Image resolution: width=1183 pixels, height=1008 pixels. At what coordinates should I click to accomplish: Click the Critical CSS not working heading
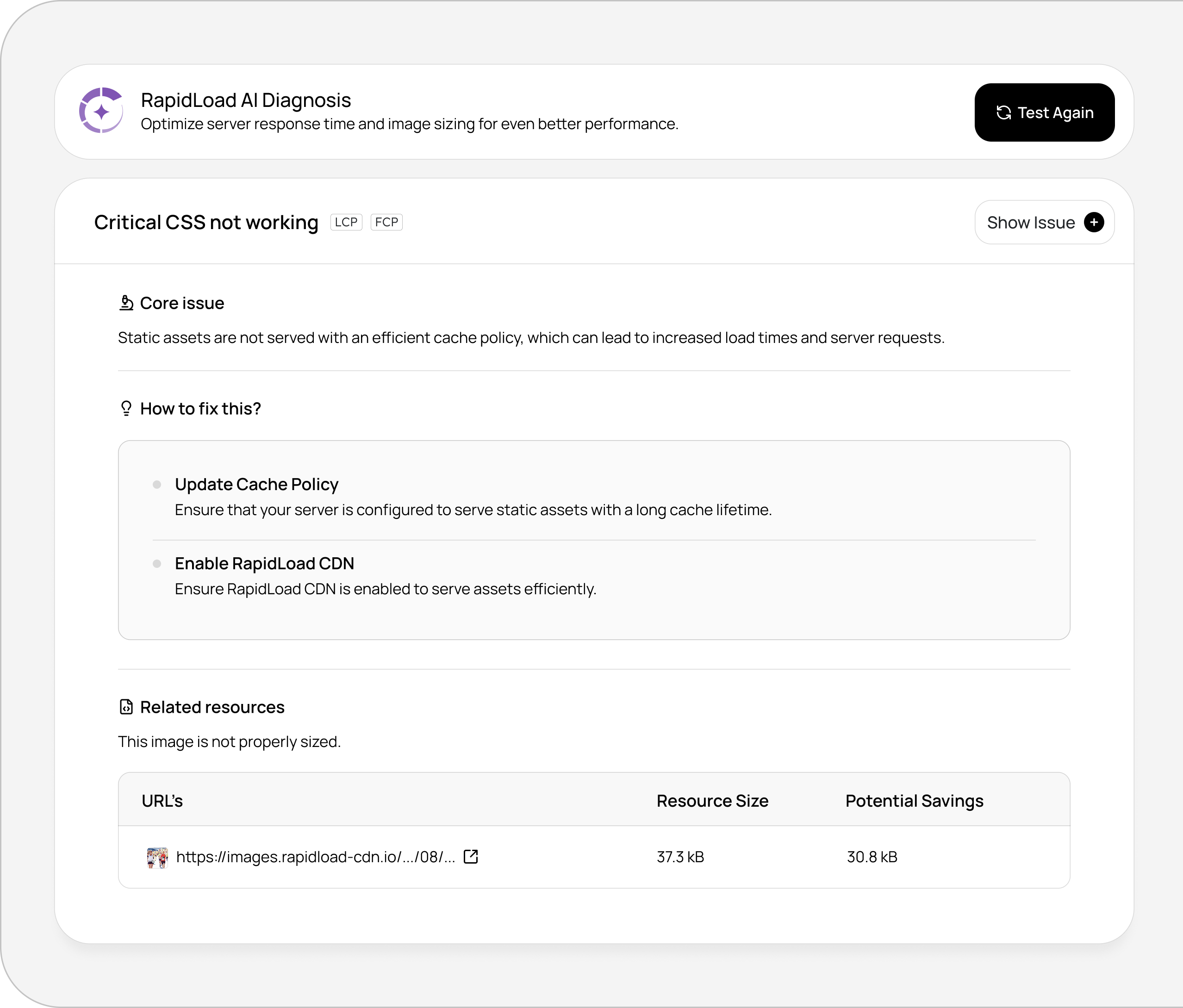(206, 222)
